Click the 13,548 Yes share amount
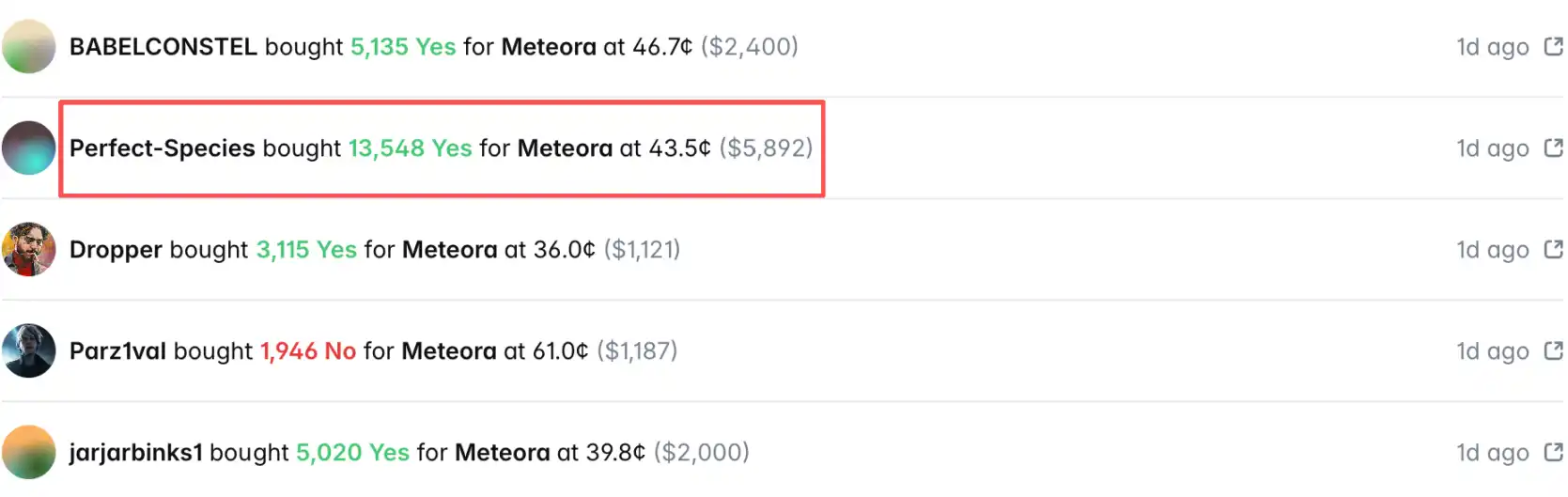Image resolution: width=1568 pixels, height=497 pixels. coord(410,148)
